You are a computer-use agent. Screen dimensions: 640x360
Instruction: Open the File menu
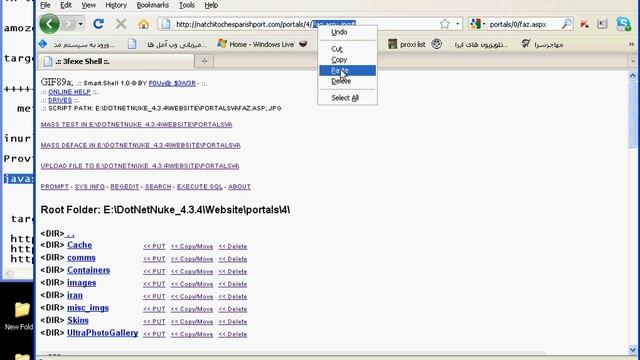(x=45, y=5)
